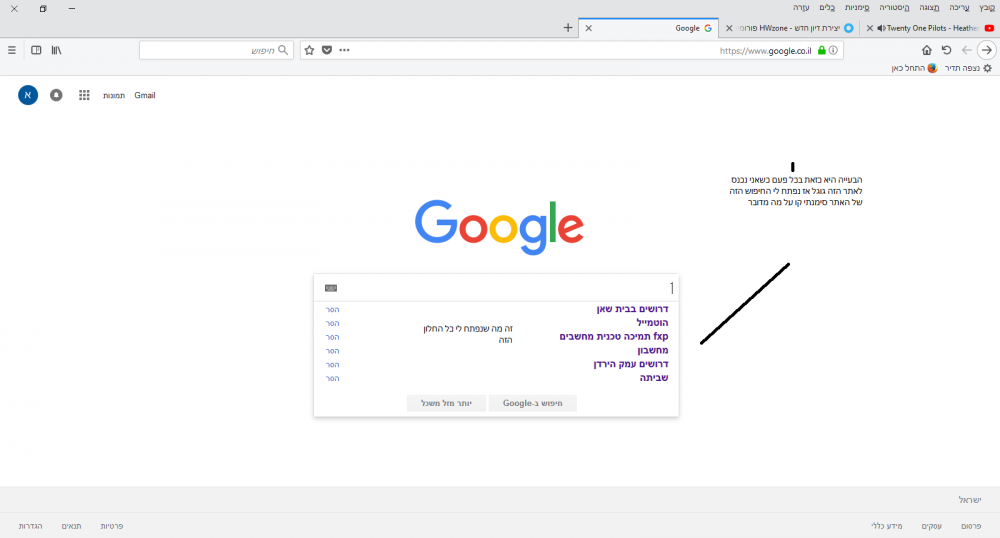Switch to the Twenty One Pilots - Heathens tab
Image resolution: width=1000 pixels, height=538 pixels.
[x=930, y=28]
